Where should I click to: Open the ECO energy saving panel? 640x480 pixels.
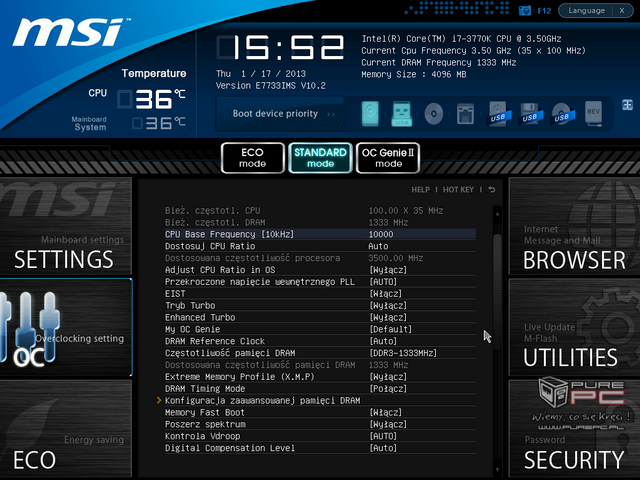66,429
